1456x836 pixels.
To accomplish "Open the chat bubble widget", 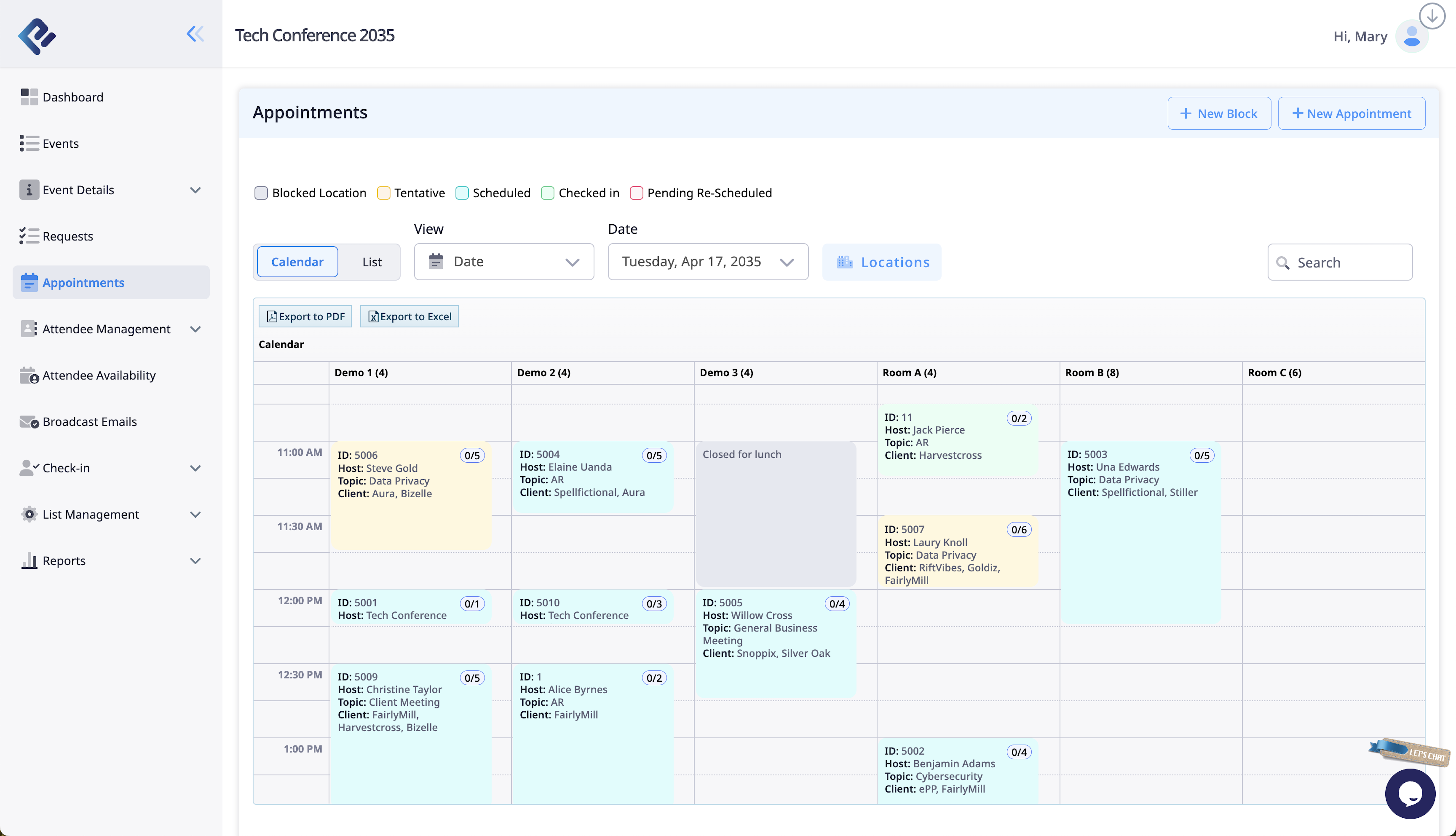I will pos(1410,794).
